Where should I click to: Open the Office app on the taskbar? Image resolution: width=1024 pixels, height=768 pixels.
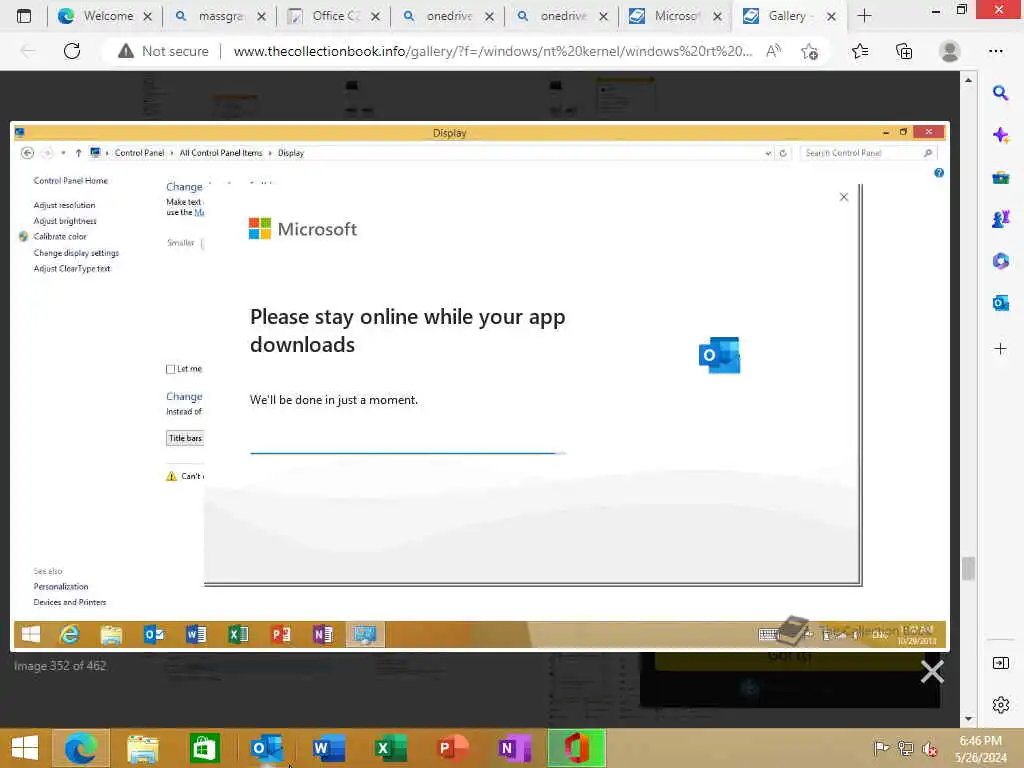click(x=577, y=748)
